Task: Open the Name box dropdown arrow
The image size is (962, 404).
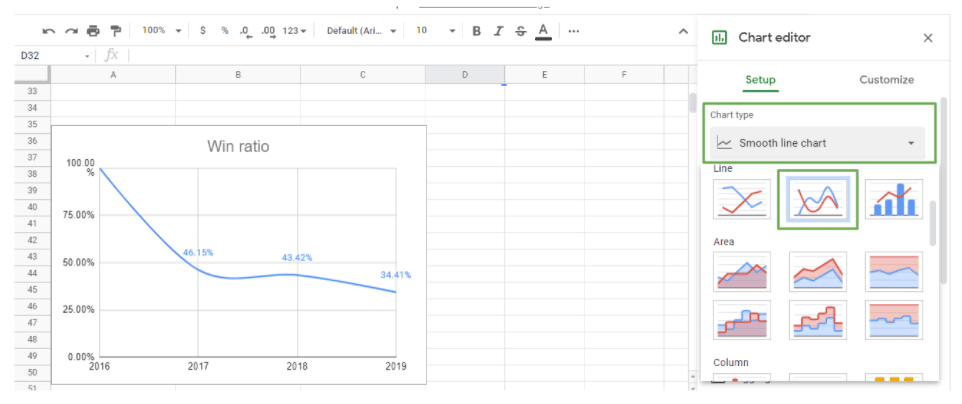Action: (x=87, y=56)
